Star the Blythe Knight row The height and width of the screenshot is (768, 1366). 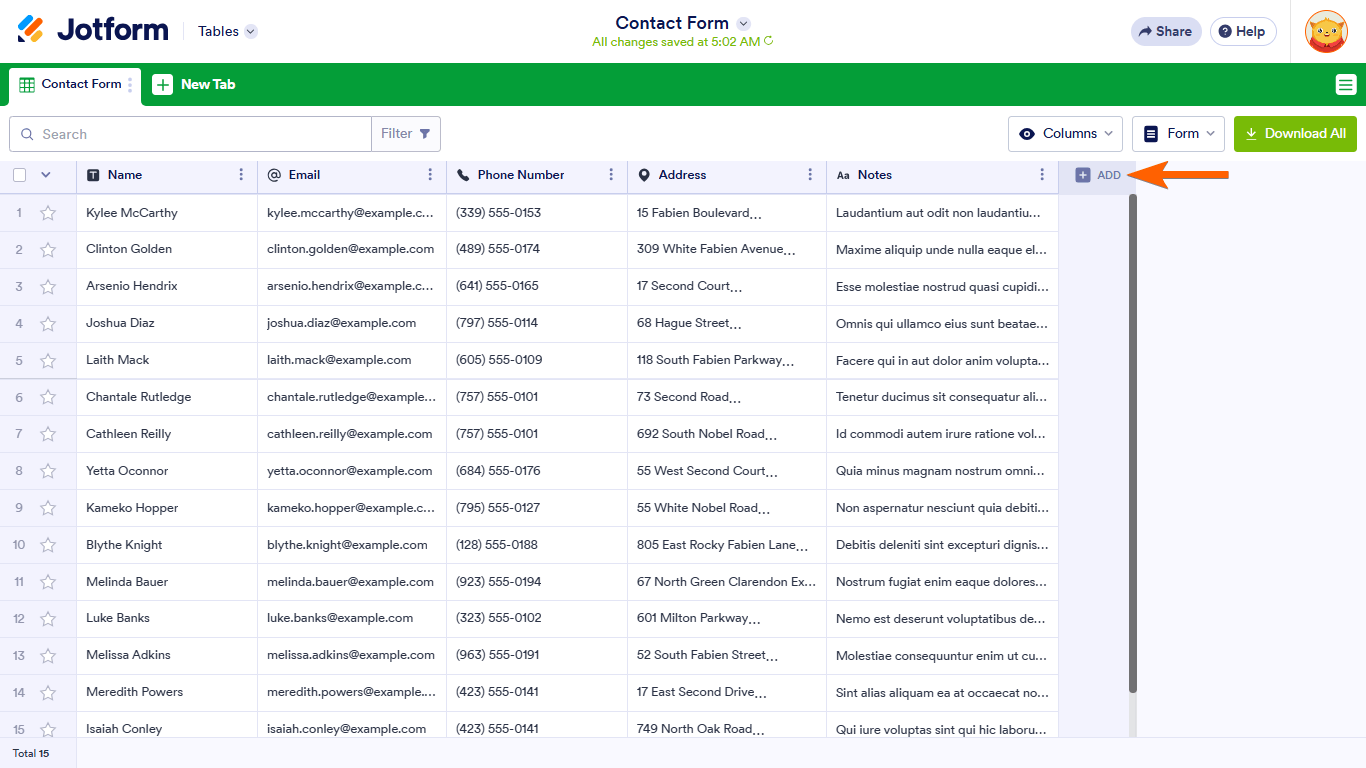point(48,546)
